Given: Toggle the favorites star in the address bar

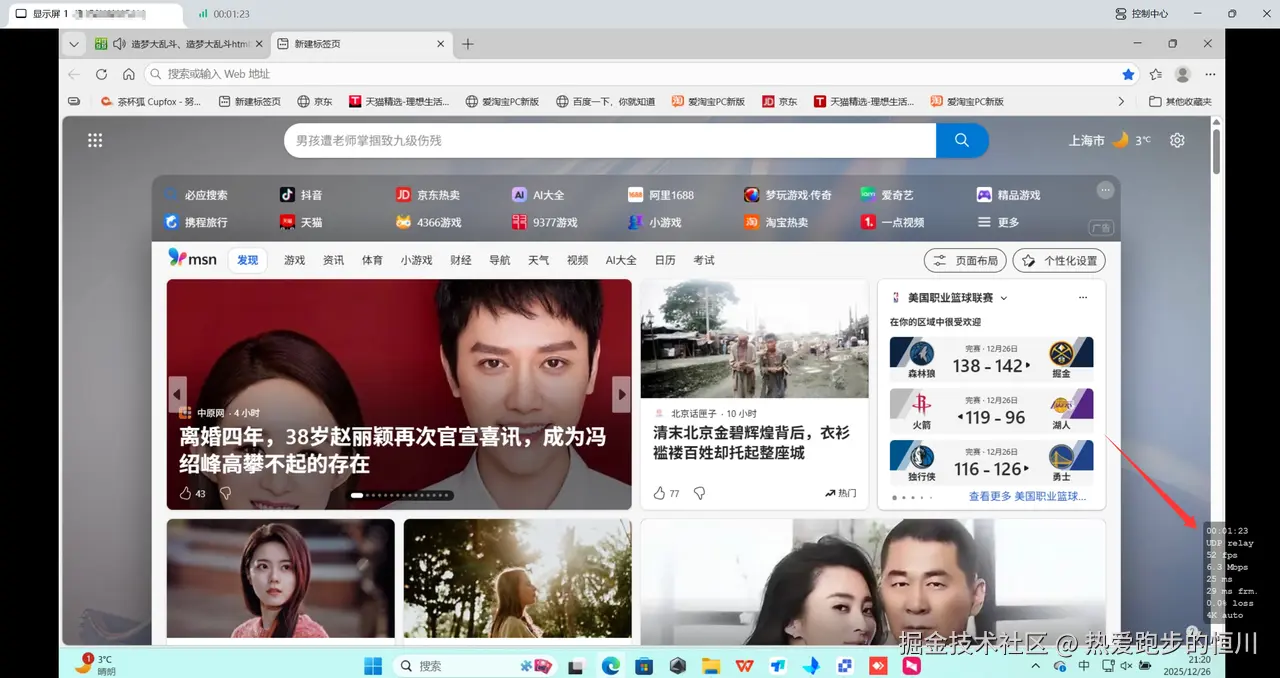Looking at the screenshot, I should pos(1129,74).
